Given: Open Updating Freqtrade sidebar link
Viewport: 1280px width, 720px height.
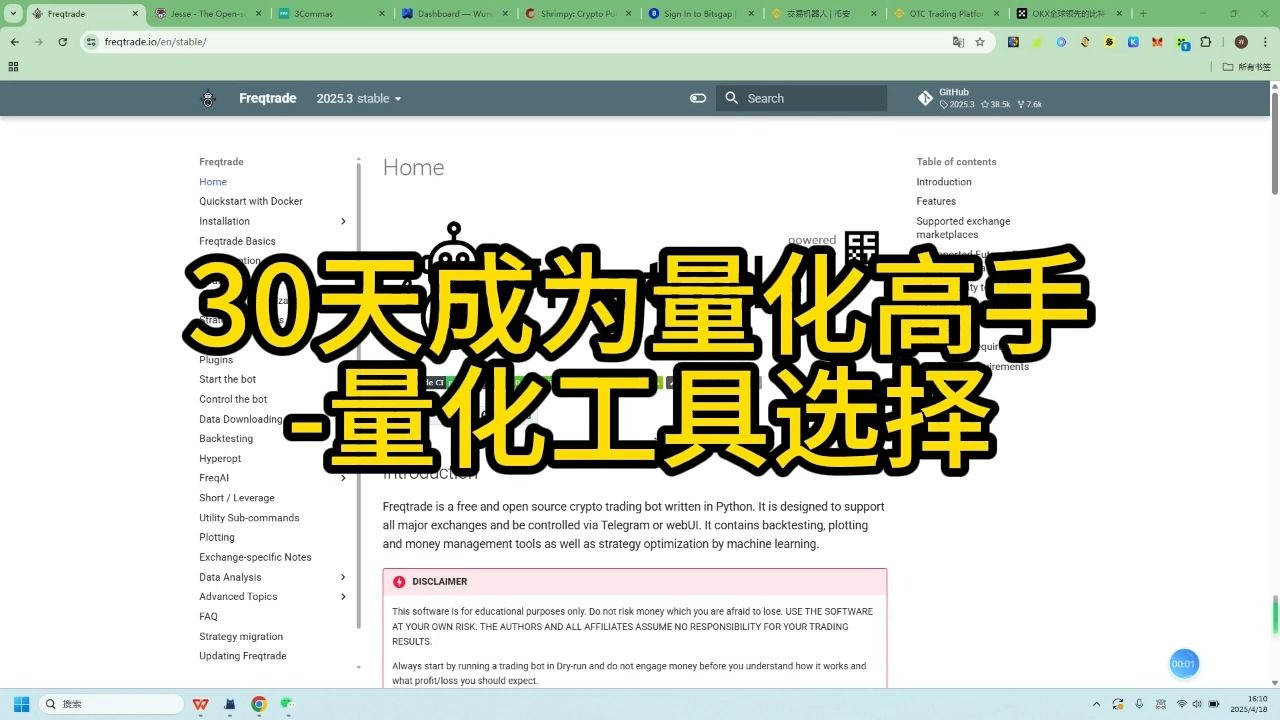Looking at the screenshot, I should click(x=243, y=656).
